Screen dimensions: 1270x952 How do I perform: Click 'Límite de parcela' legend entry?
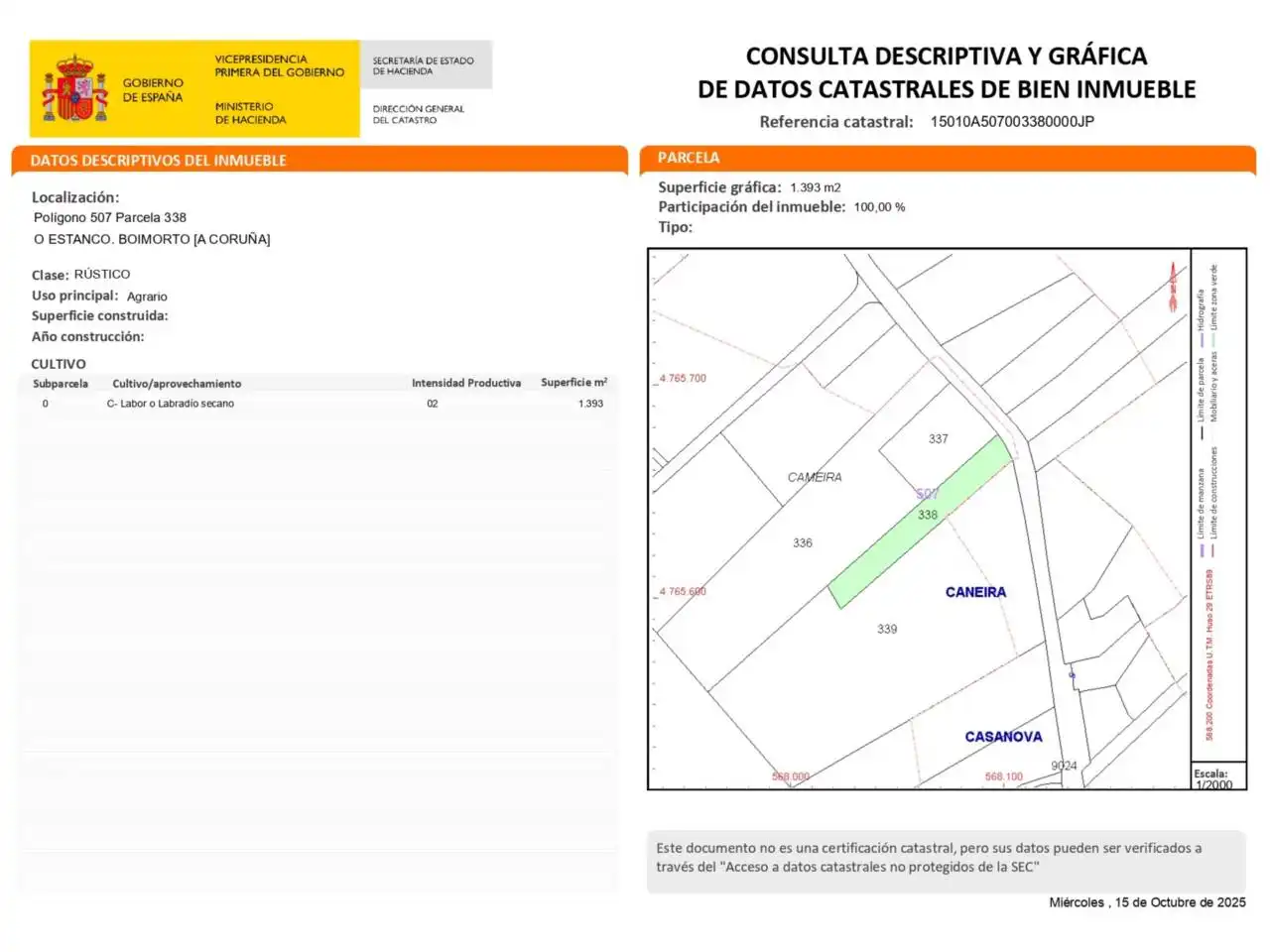[1201, 399]
